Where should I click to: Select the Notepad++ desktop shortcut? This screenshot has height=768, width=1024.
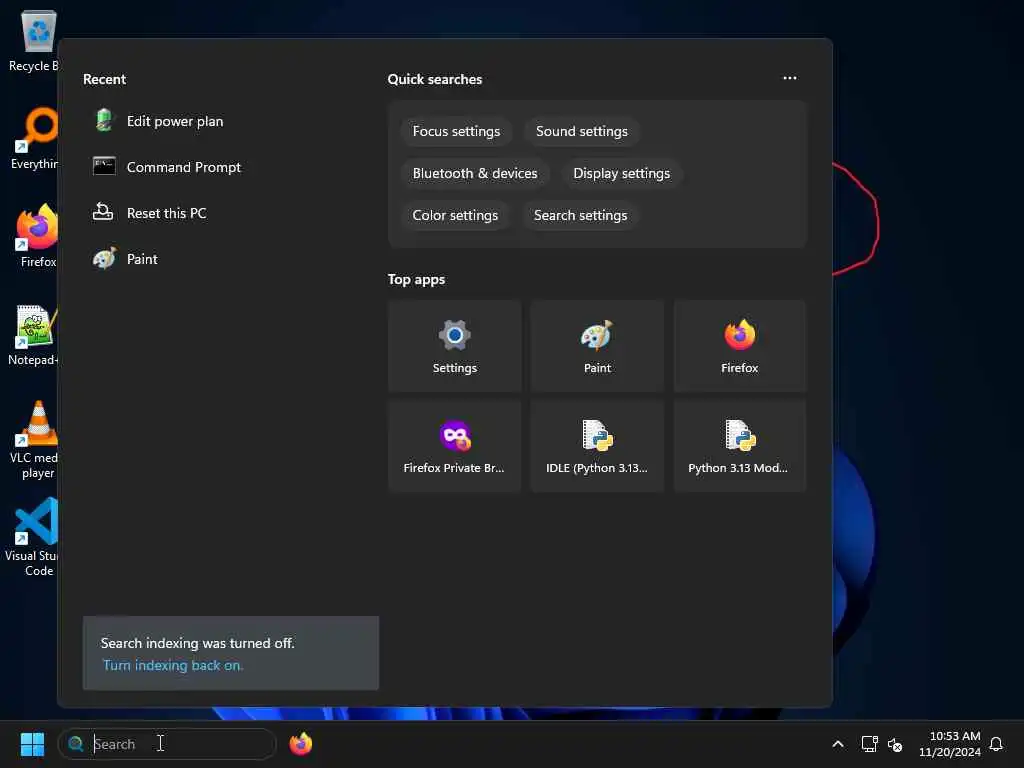tap(33, 334)
